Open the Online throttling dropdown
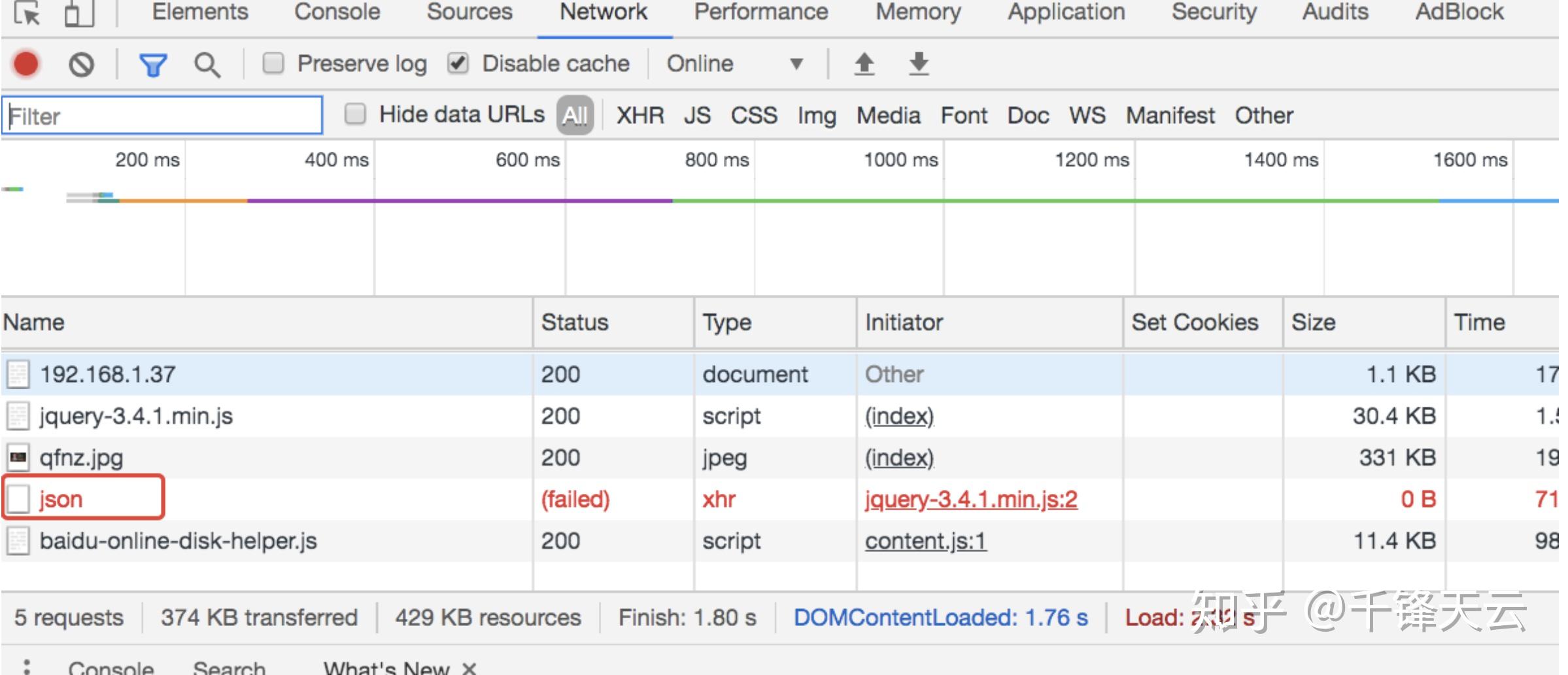This screenshot has width=1568, height=675. coord(734,64)
